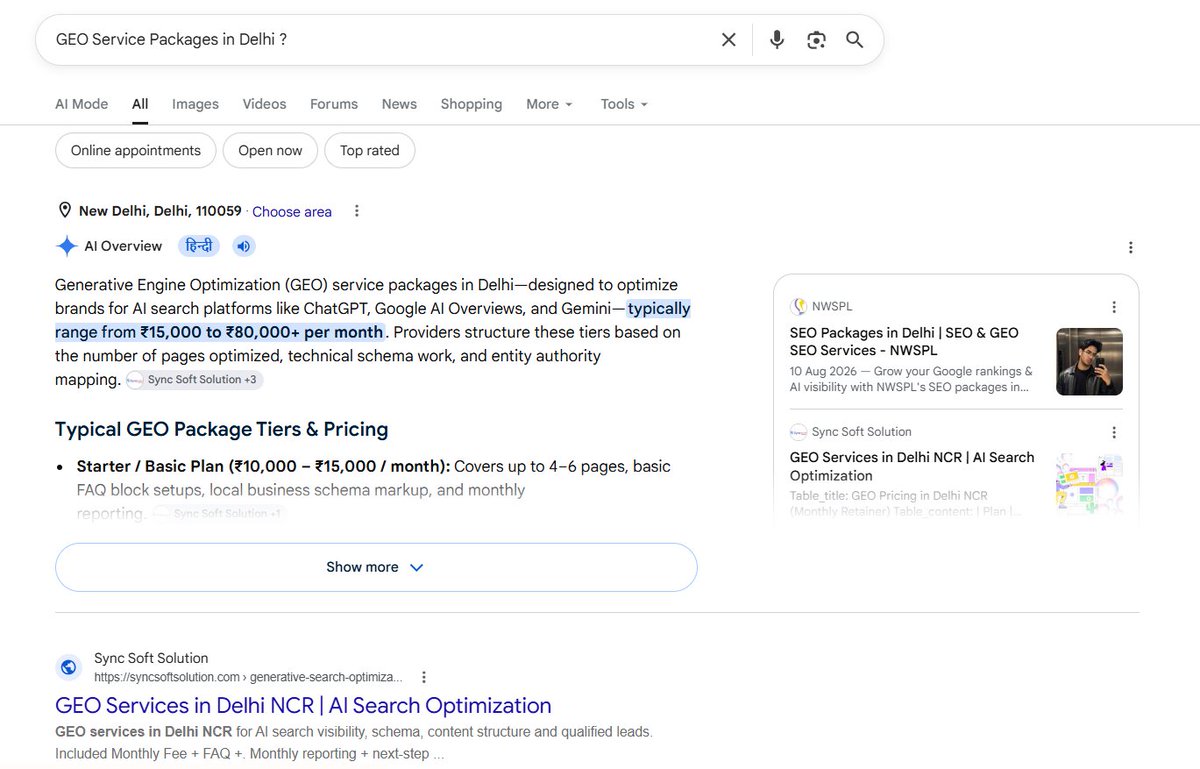Click syncsoftsolution.com URL breadcrumb
Viewport: 1200px width, 769px height.
pos(248,677)
